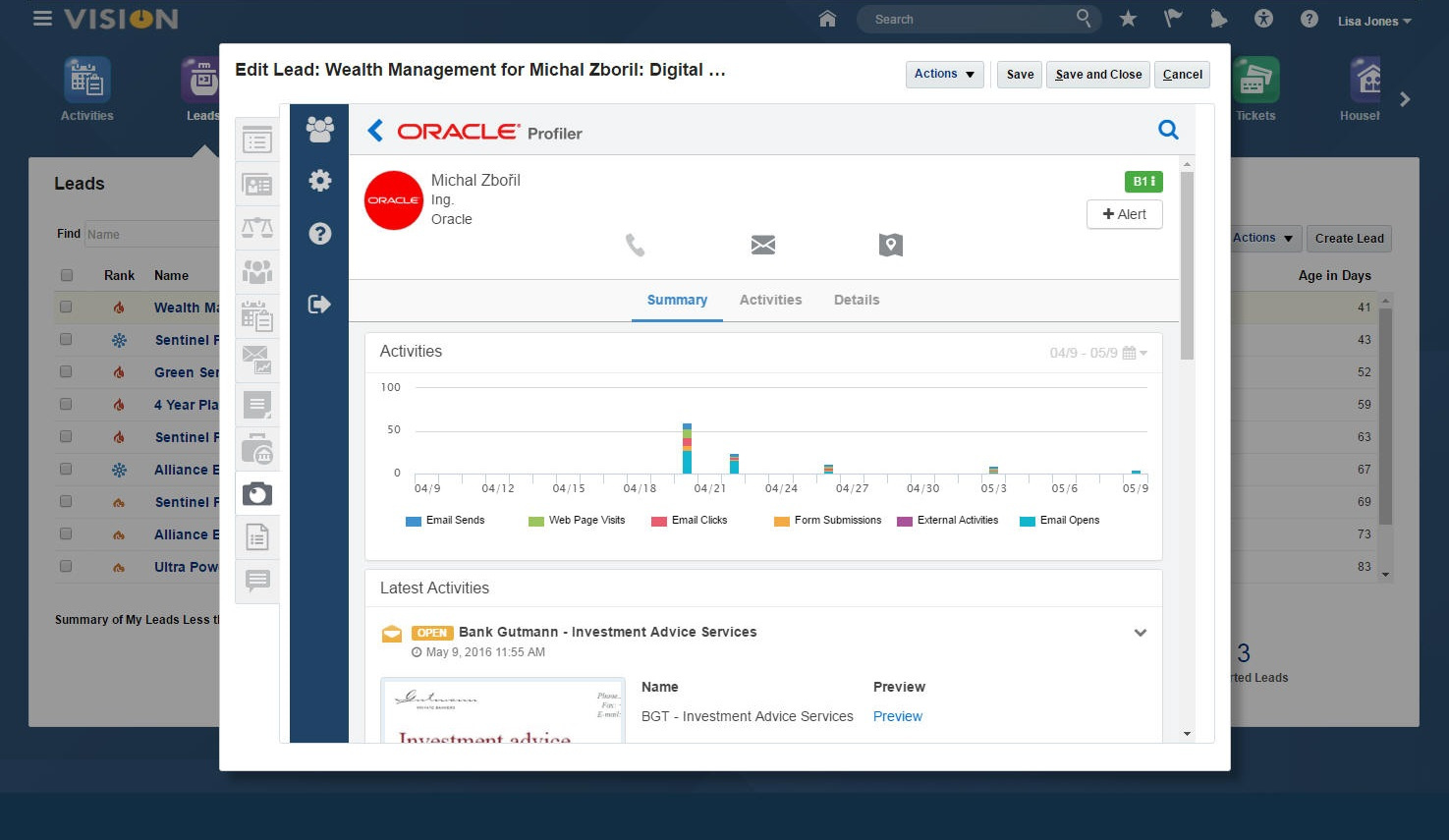Click the phone icon for Michal Zbořil

636,245
